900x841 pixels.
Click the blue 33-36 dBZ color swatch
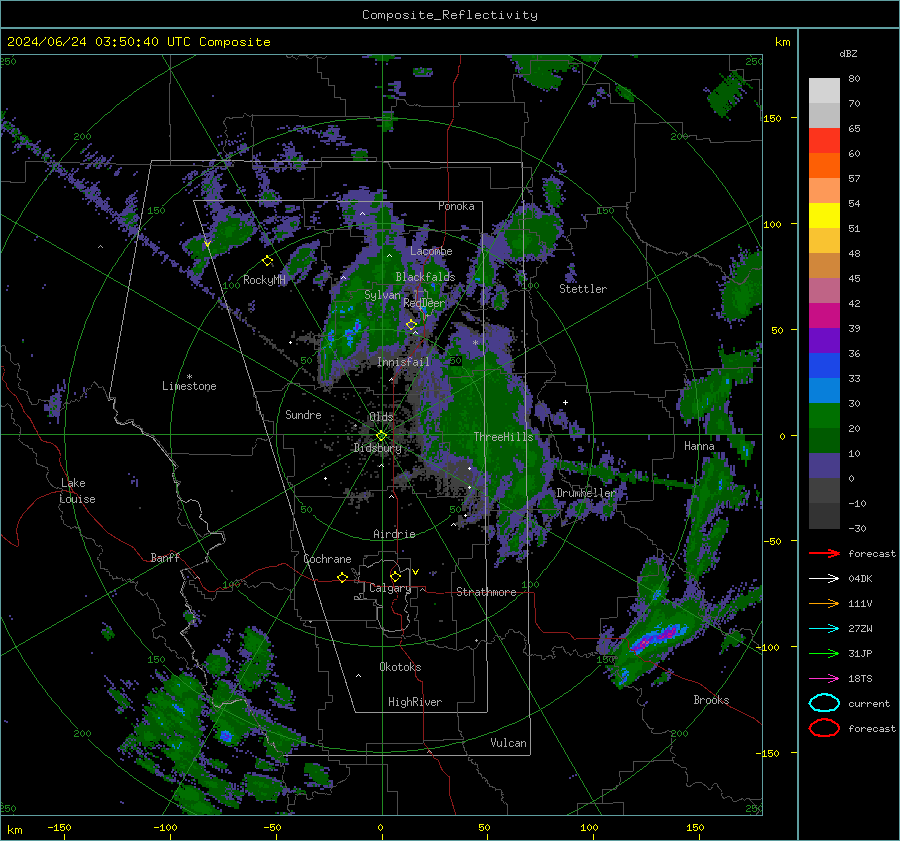pos(824,365)
